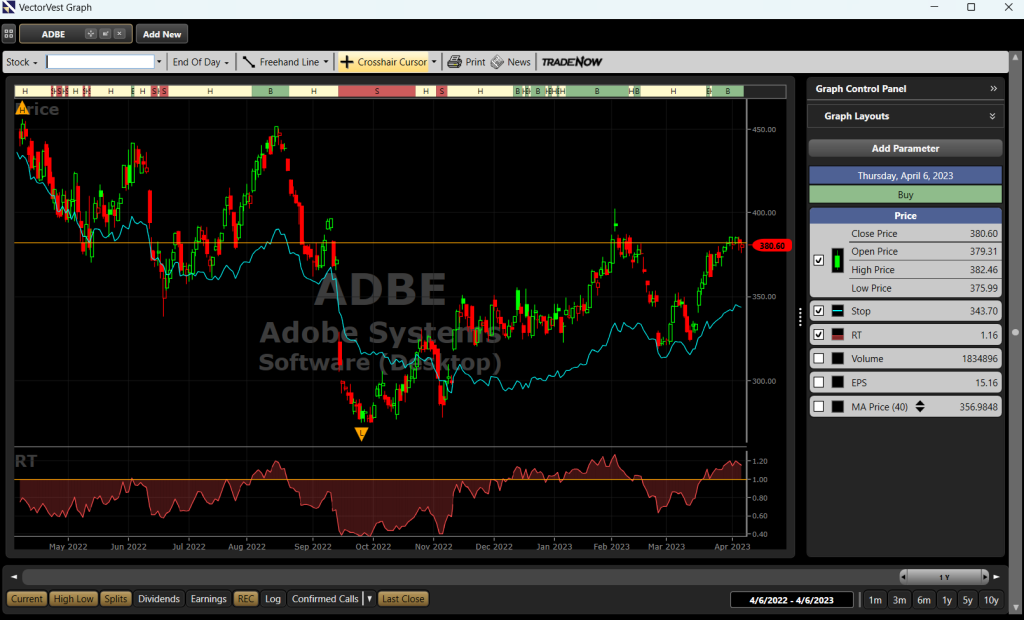Select the Freehand Line drawing tool

point(282,62)
